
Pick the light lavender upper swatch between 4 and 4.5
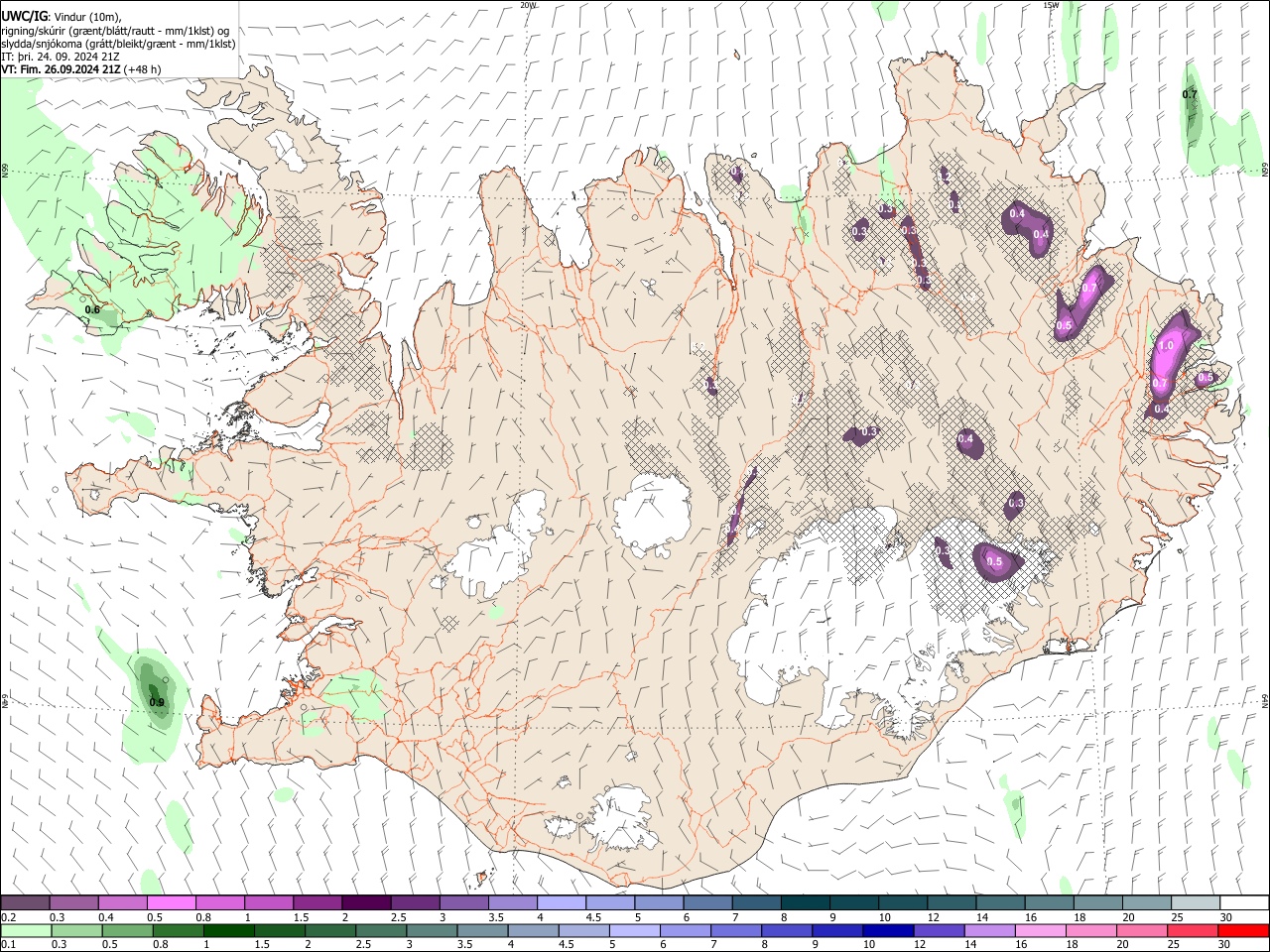tap(562, 903)
